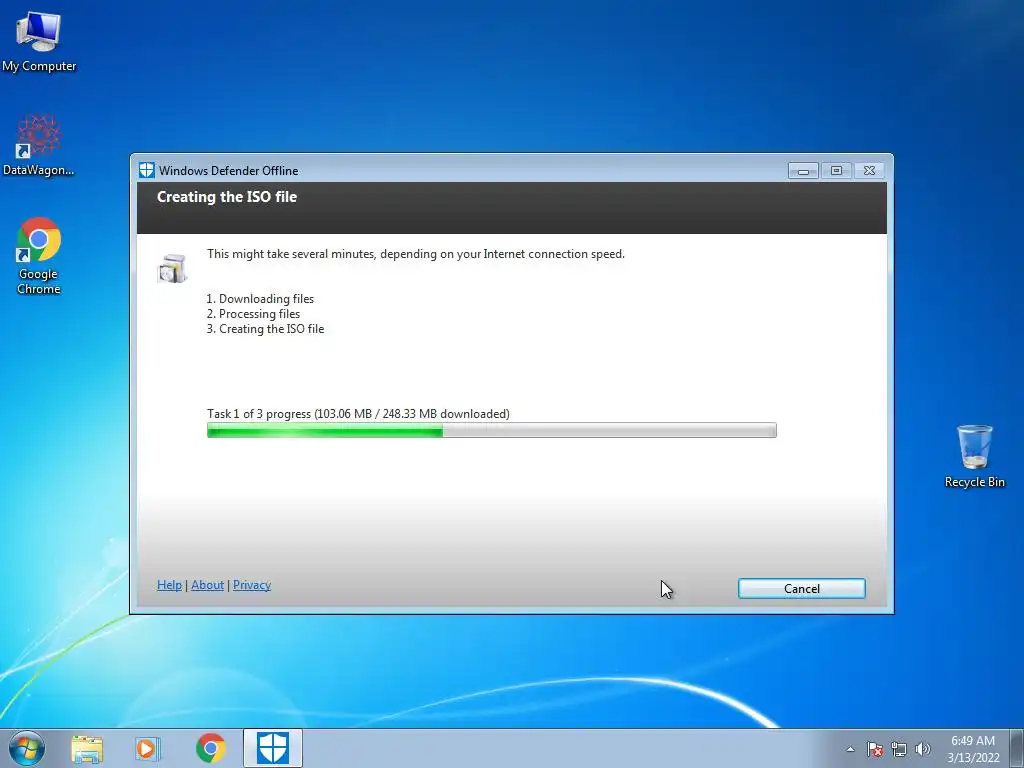Click the ISO disc icon in the dialog
The image size is (1024, 768).
click(x=172, y=268)
